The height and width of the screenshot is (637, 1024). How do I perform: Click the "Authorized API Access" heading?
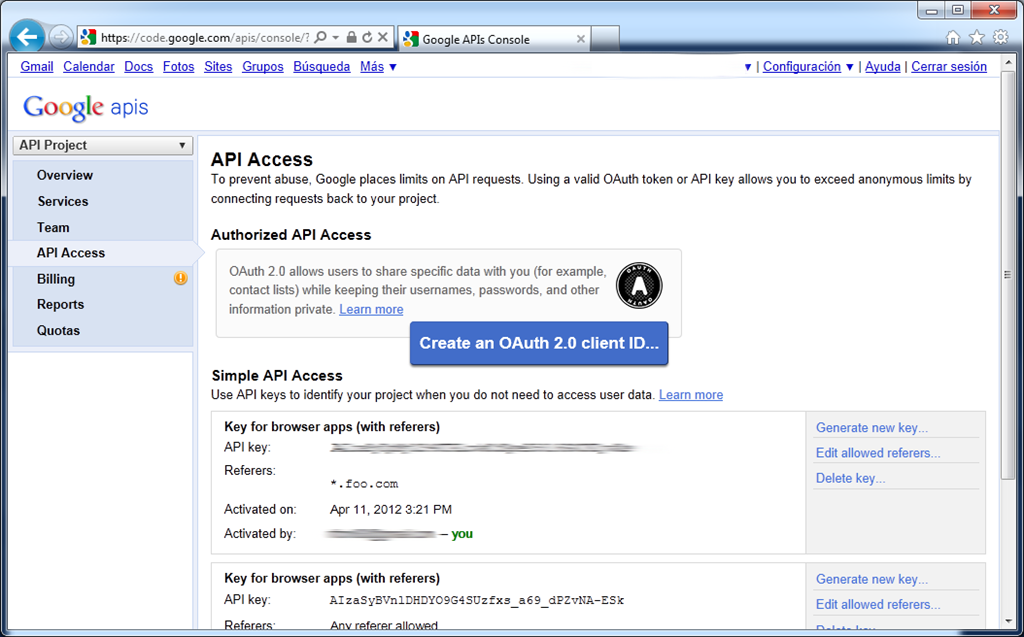[x=291, y=235]
